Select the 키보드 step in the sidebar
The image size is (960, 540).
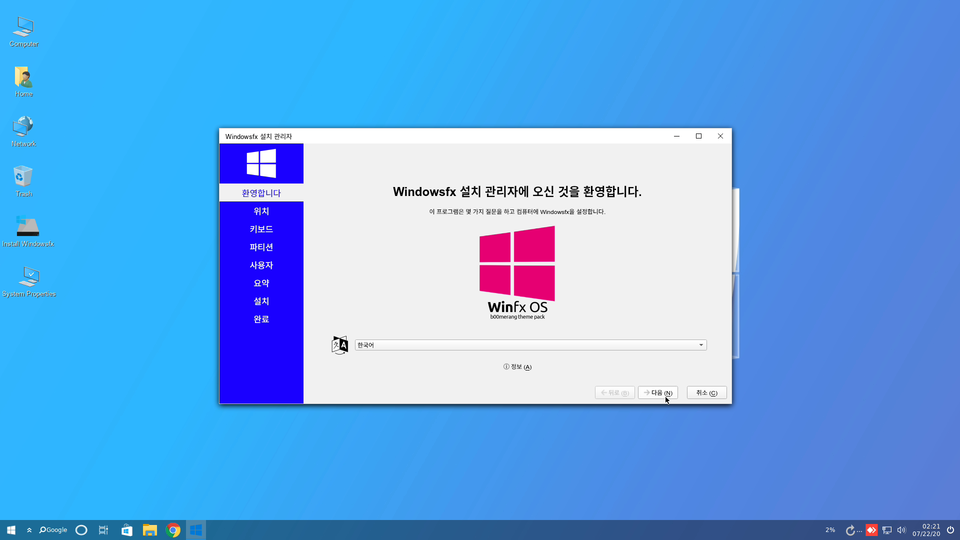pos(261,229)
